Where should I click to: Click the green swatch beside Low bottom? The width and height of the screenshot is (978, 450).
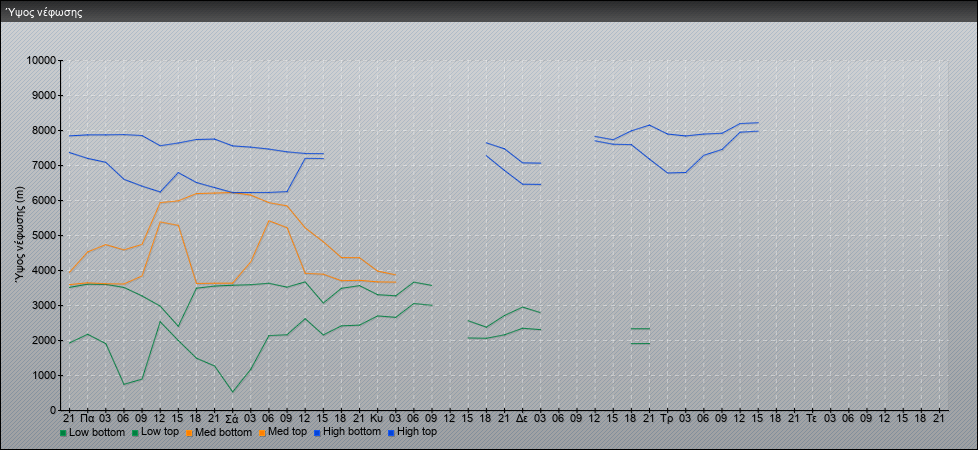pyautogui.click(x=63, y=433)
